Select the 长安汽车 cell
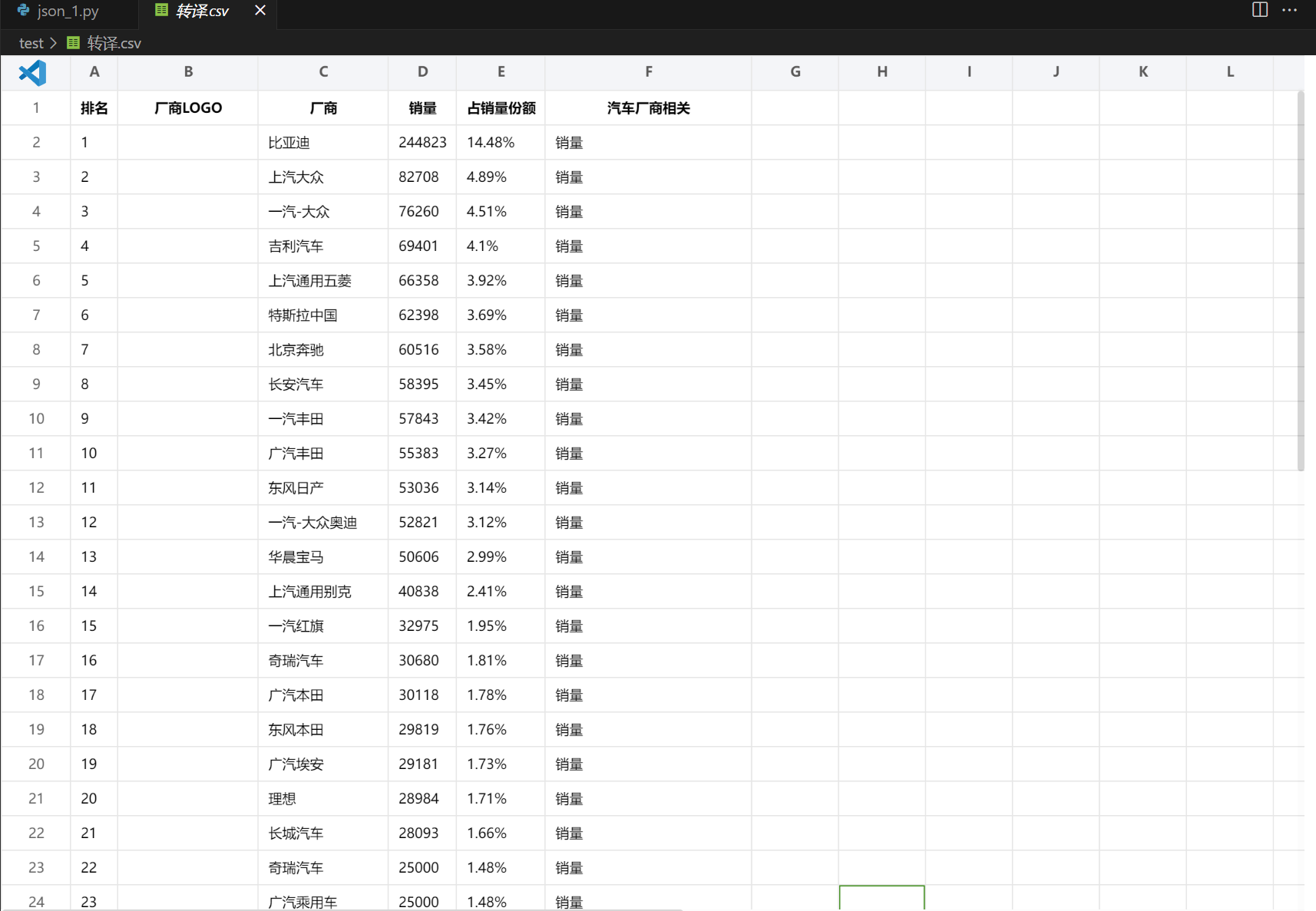This screenshot has width=1316, height=911. coord(323,385)
